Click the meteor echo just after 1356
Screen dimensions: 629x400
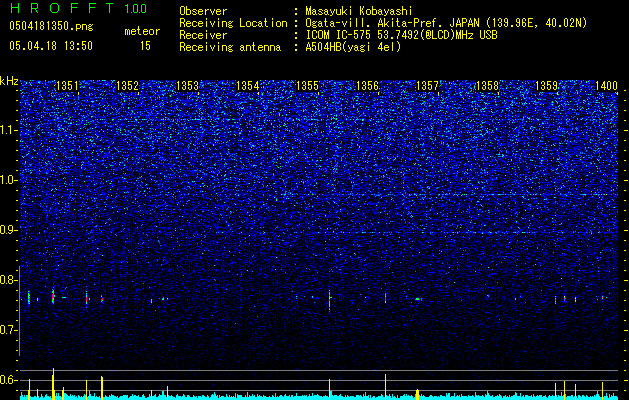[385, 298]
